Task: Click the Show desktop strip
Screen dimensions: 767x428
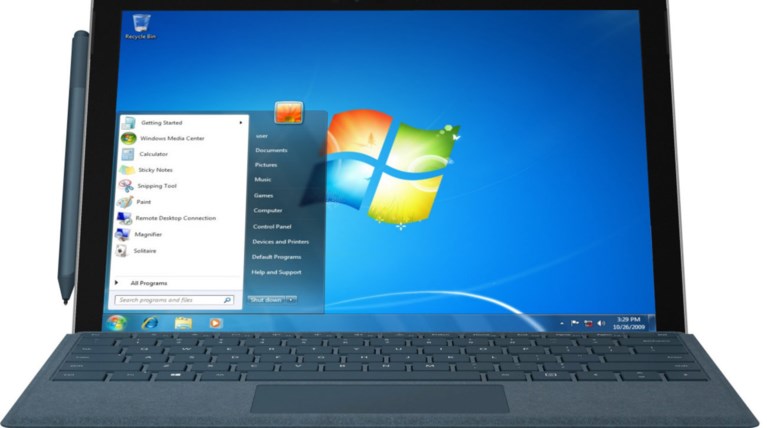Action: 652,323
